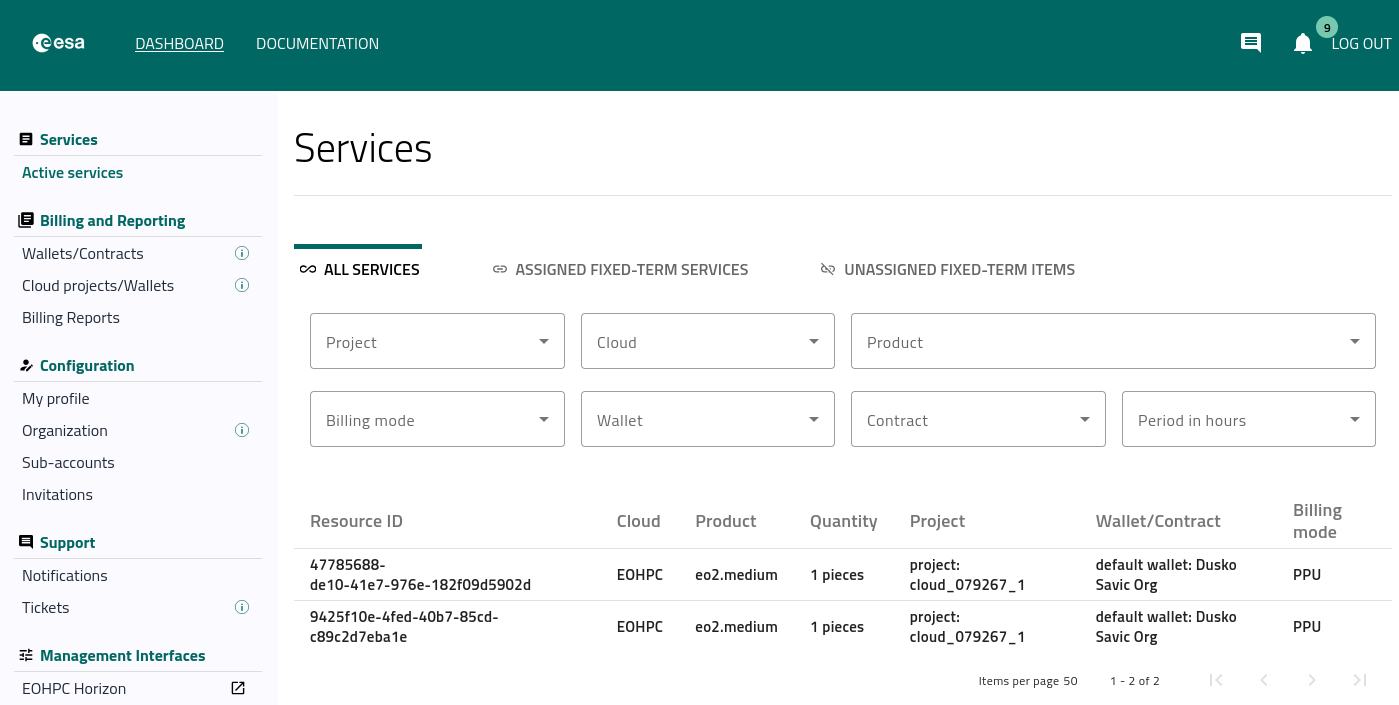Select resource row starting with 47785688
Image resolution: width=1399 pixels, height=705 pixels.
pos(420,574)
